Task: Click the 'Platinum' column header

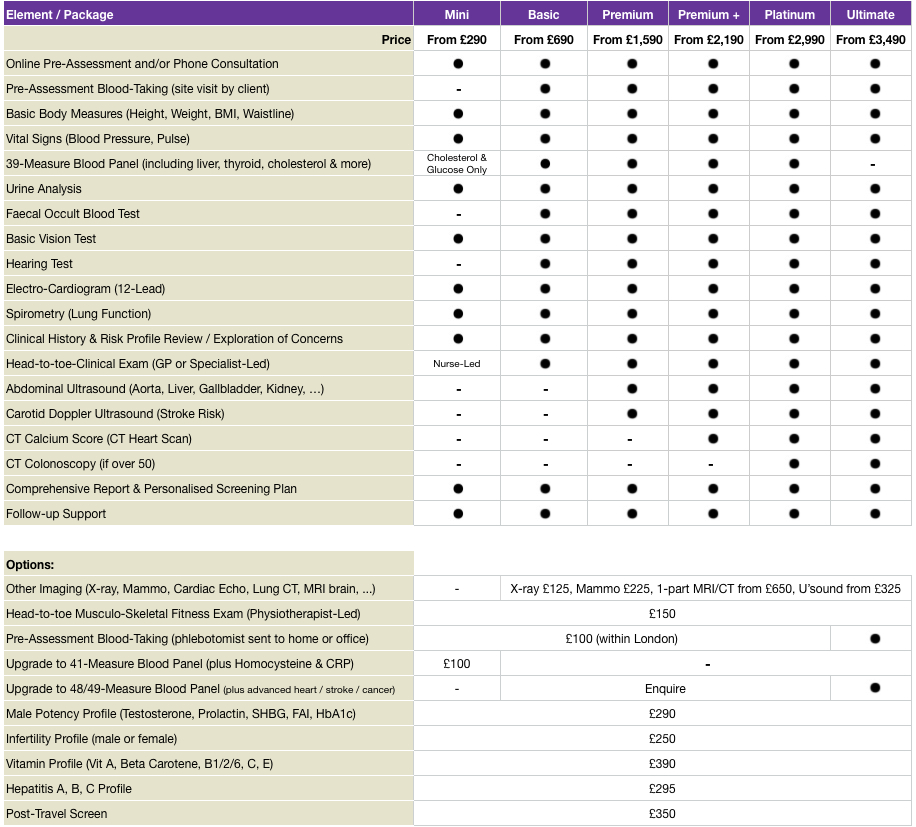Action: pos(790,15)
